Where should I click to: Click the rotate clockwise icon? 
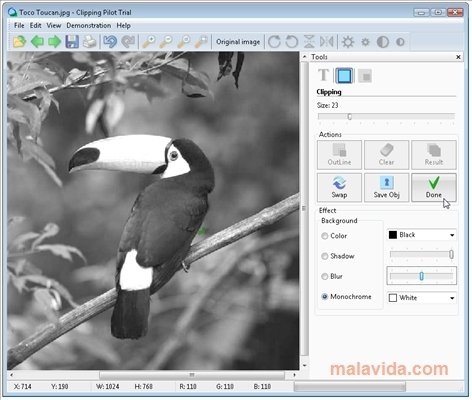click(x=274, y=42)
